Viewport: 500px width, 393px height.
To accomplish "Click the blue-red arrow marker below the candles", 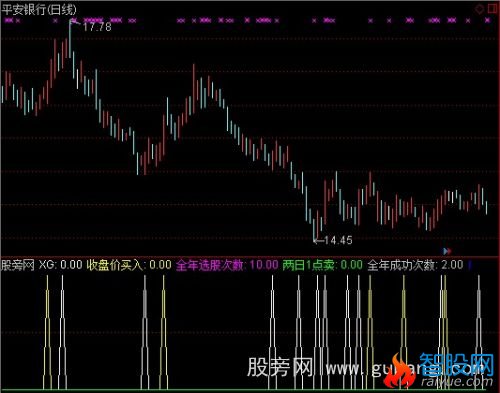I will coord(447,251).
